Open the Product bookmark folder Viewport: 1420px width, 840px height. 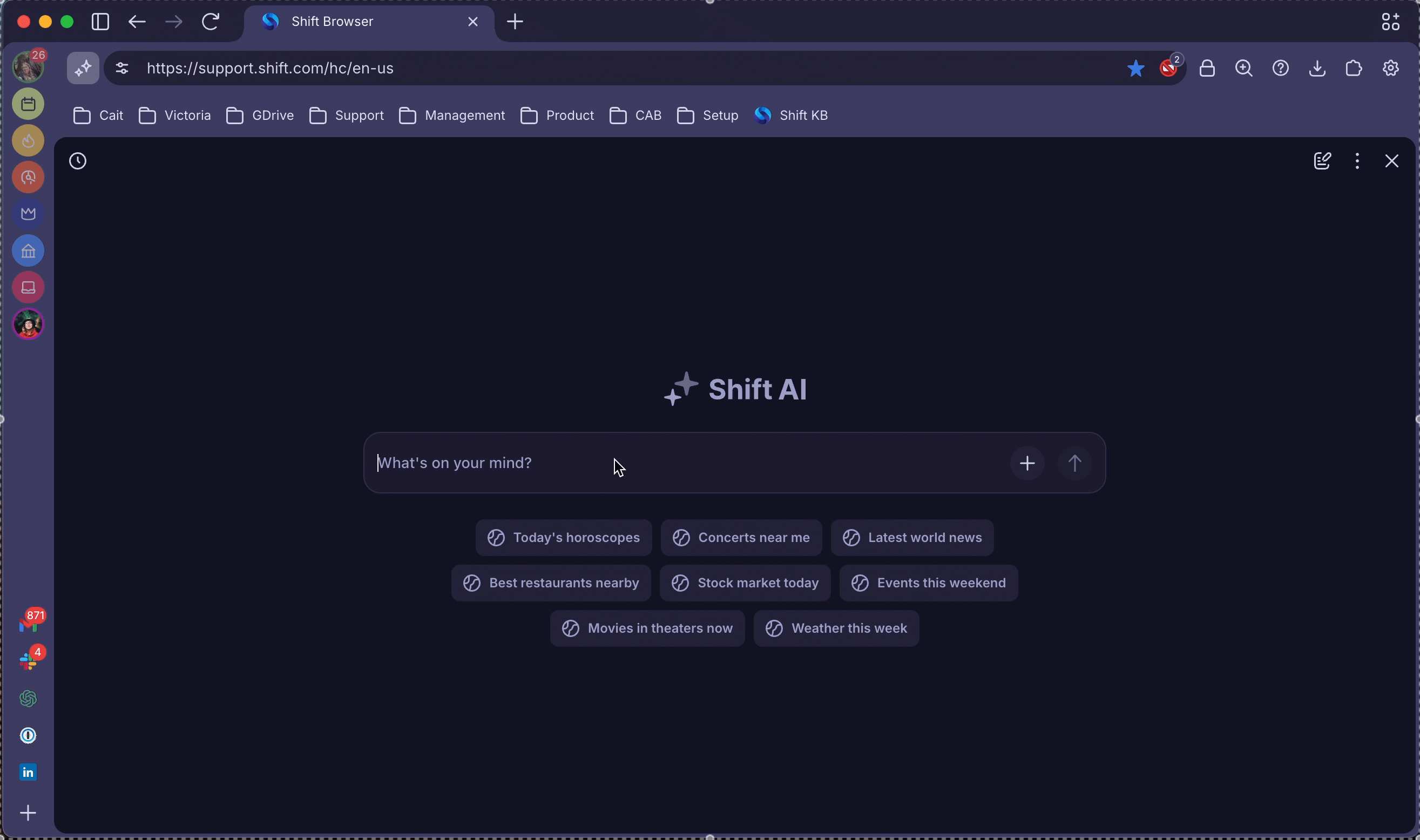[x=558, y=116]
